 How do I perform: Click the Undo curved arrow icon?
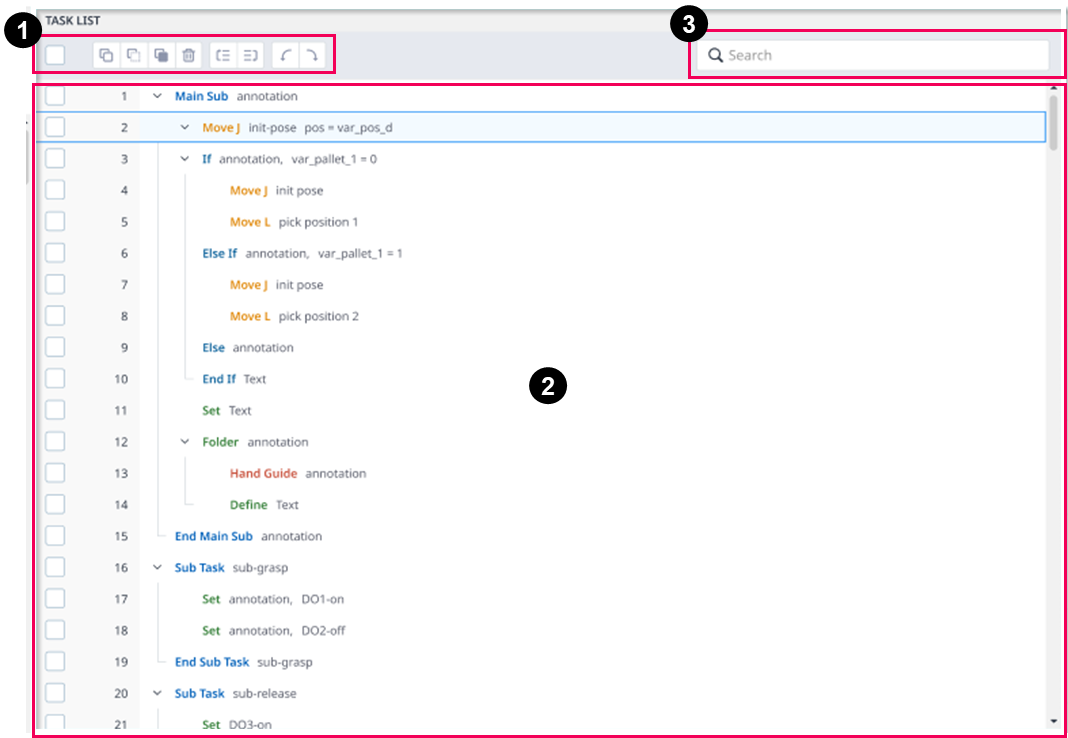pyautogui.click(x=285, y=55)
